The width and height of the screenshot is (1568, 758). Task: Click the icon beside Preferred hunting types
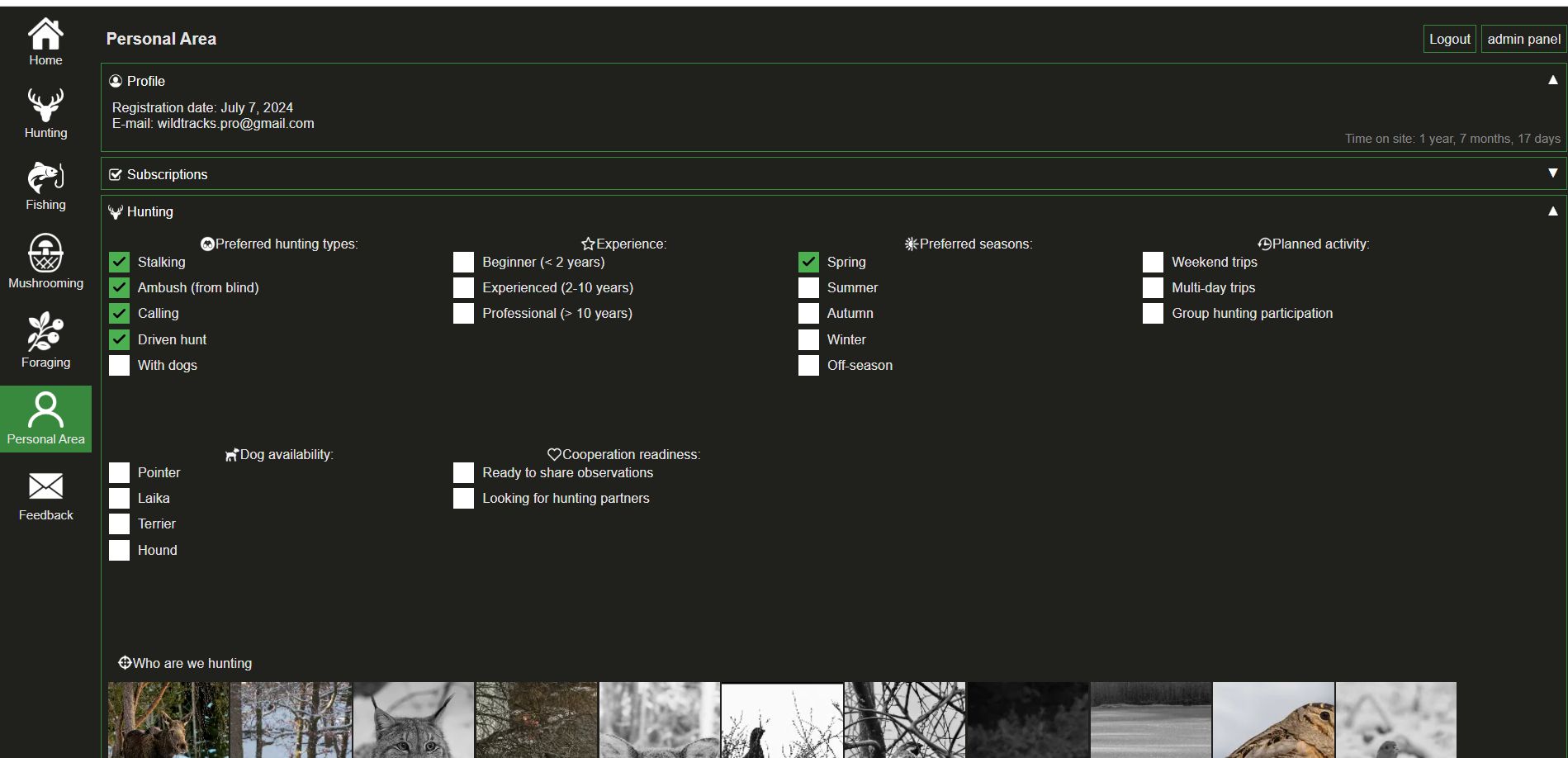coord(207,244)
